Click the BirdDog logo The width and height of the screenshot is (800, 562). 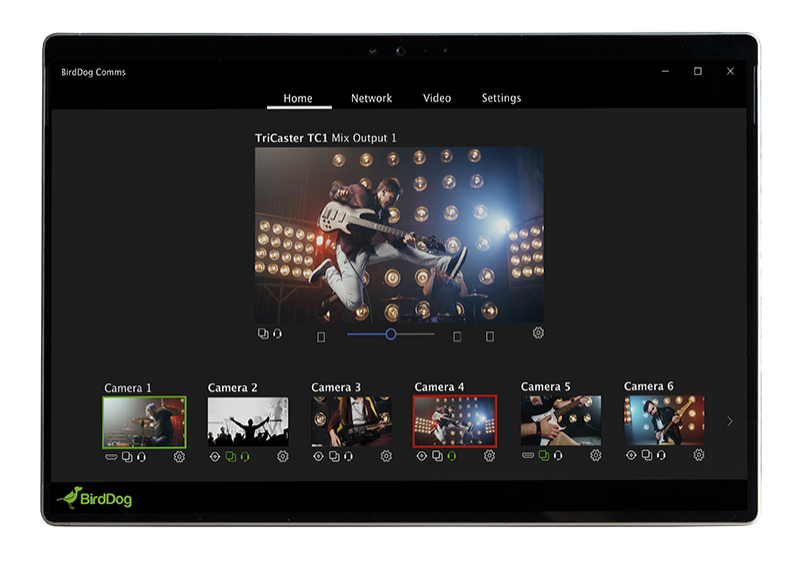(94, 498)
